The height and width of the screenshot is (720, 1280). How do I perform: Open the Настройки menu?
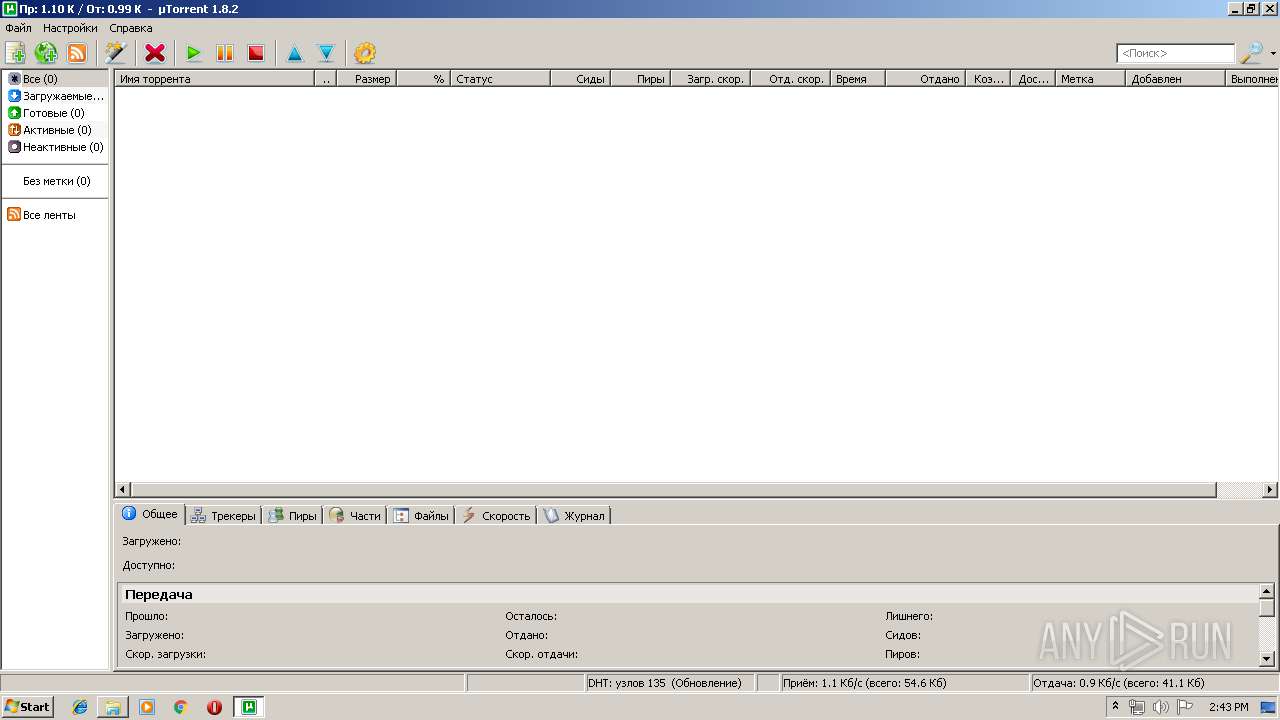click(x=70, y=28)
